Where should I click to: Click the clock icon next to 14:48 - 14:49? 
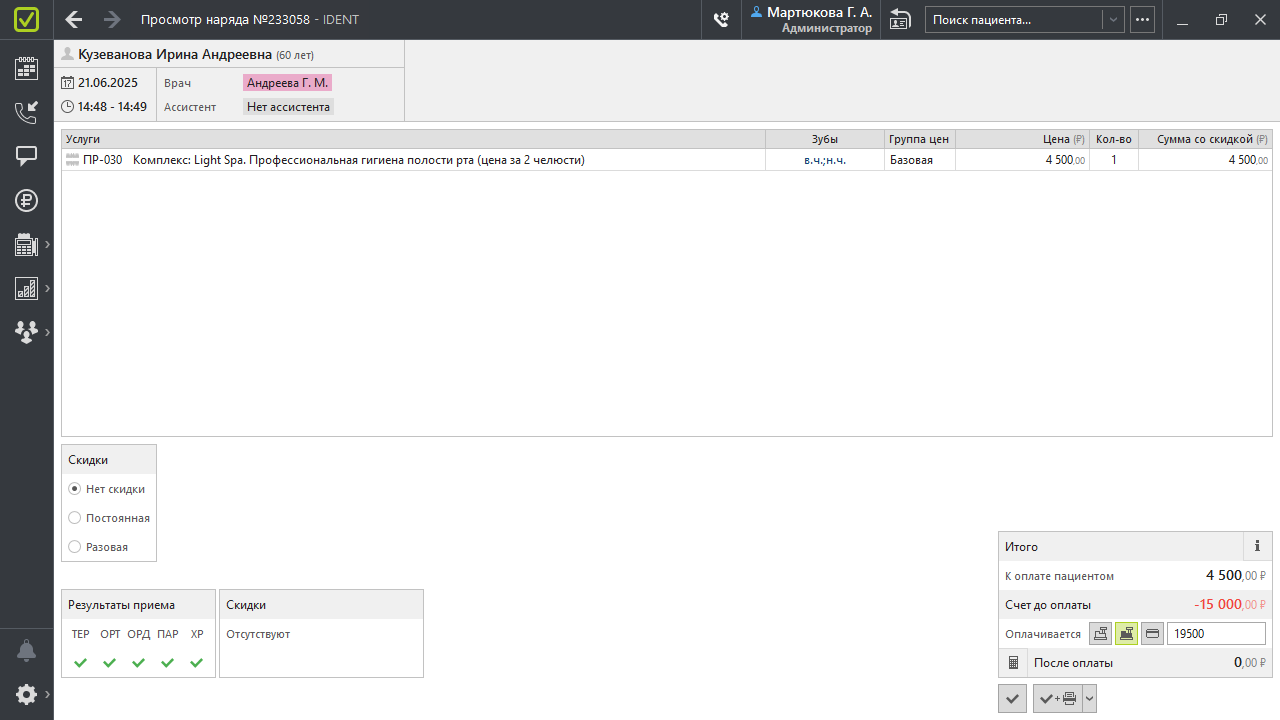point(68,106)
